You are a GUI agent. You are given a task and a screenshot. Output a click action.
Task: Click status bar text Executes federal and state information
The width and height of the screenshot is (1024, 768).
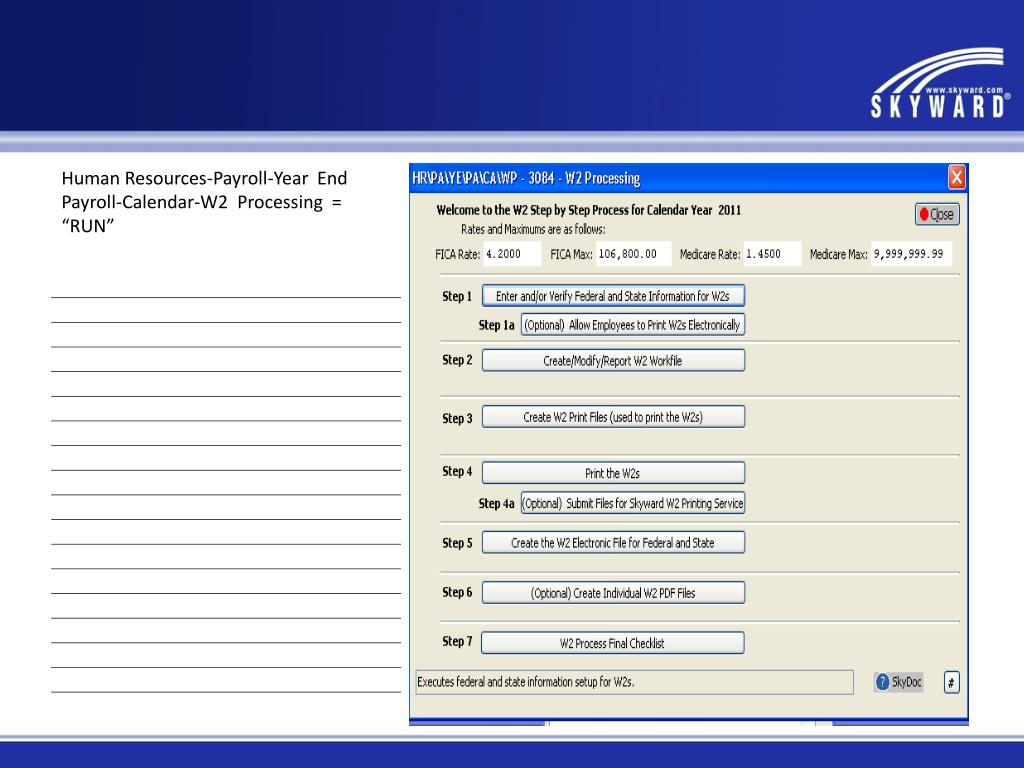point(526,682)
